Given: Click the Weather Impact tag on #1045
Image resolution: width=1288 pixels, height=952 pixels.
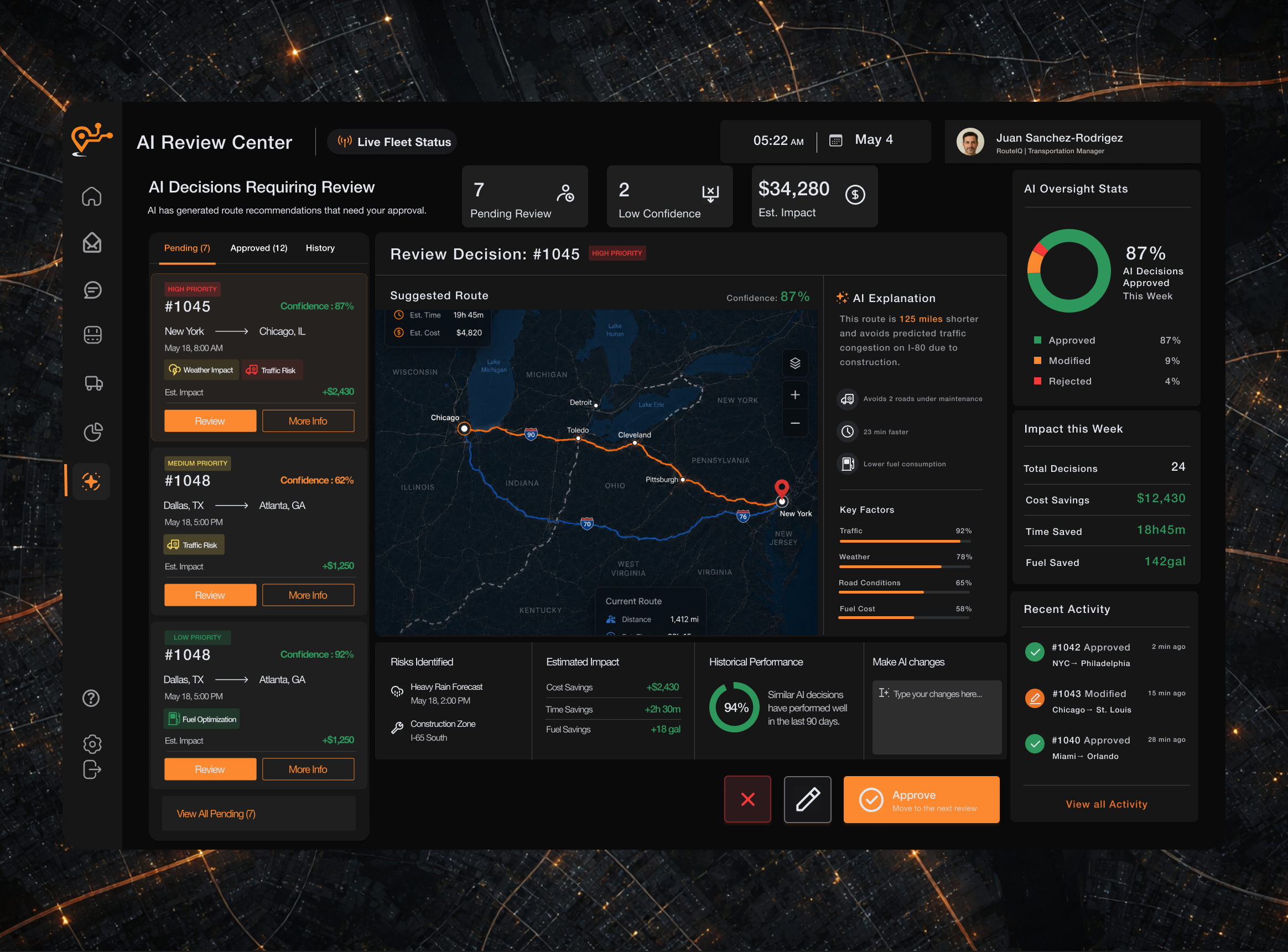Looking at the screenshot, I should point(201,370).
